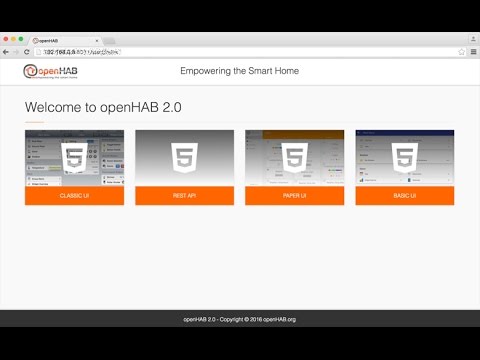Close the openHAB browser tab
The height and width of the screenshot is (360, 480).
pos(97,41)
